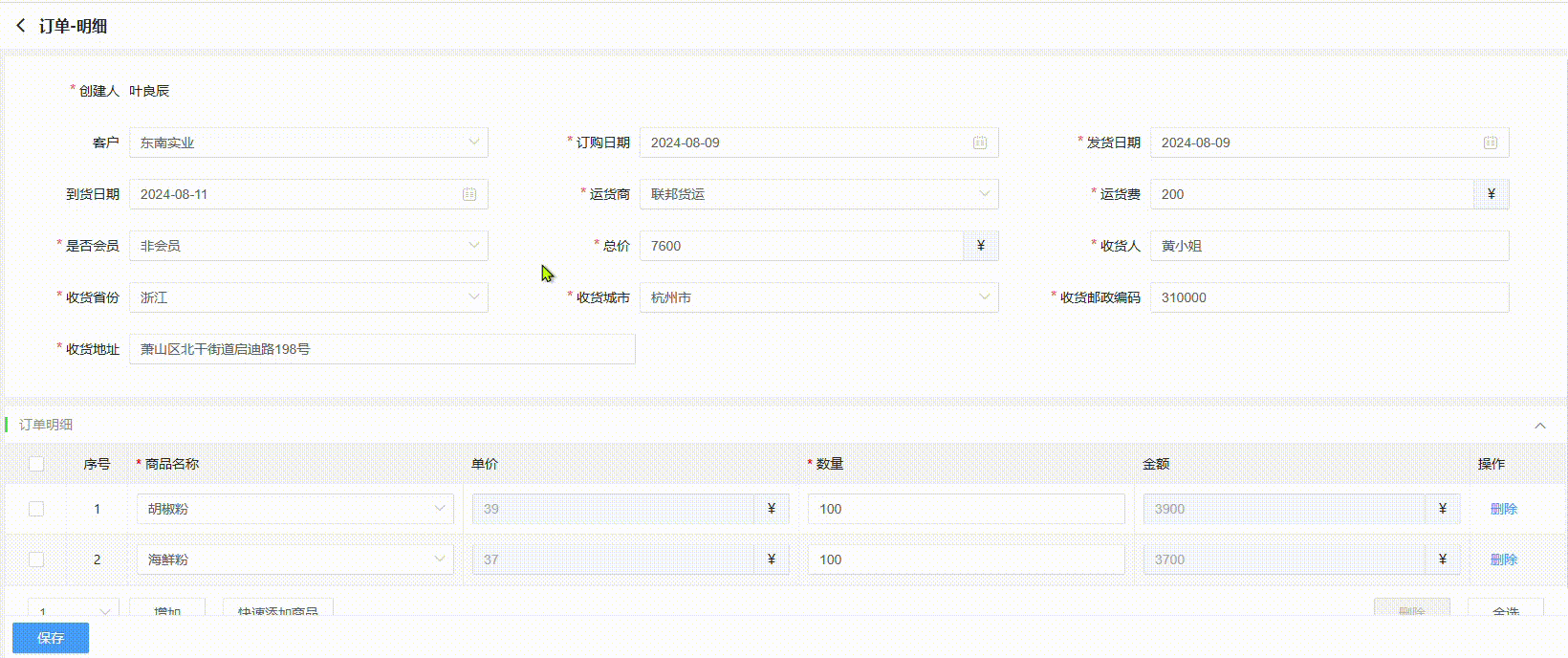The width and height of the screenshot is (1568, 658).
Task: Click ¥ symbol in row 1 金额 field
Action: [x=1442, y=509]
